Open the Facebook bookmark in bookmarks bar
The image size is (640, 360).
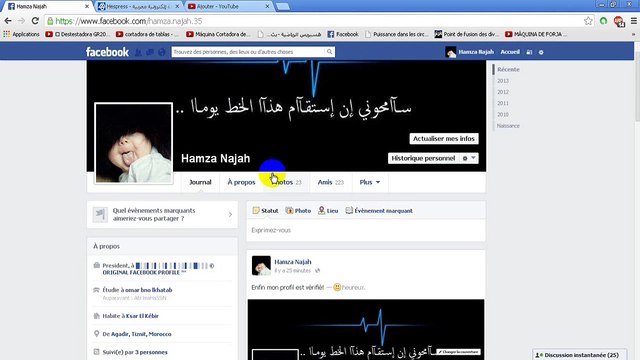click(343, 34)
